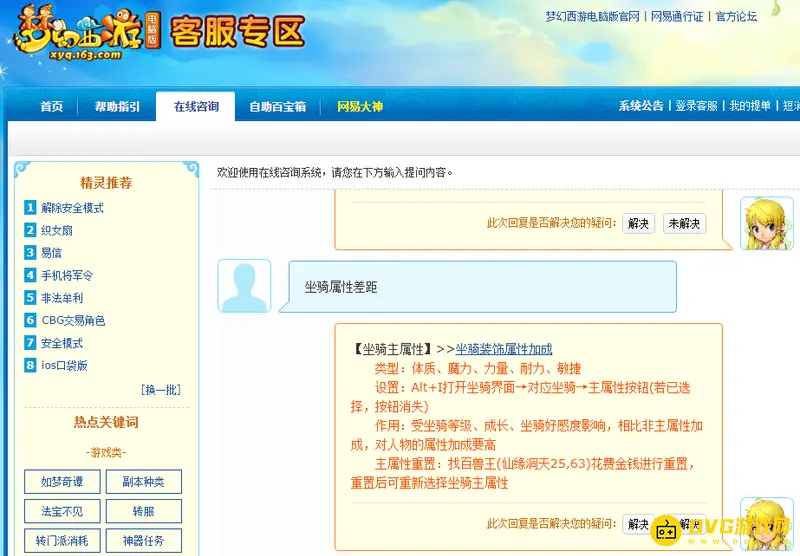Click the 转门派消耗 keyword button
Viewport: 800px width, 556px height.
click(62, 541)
